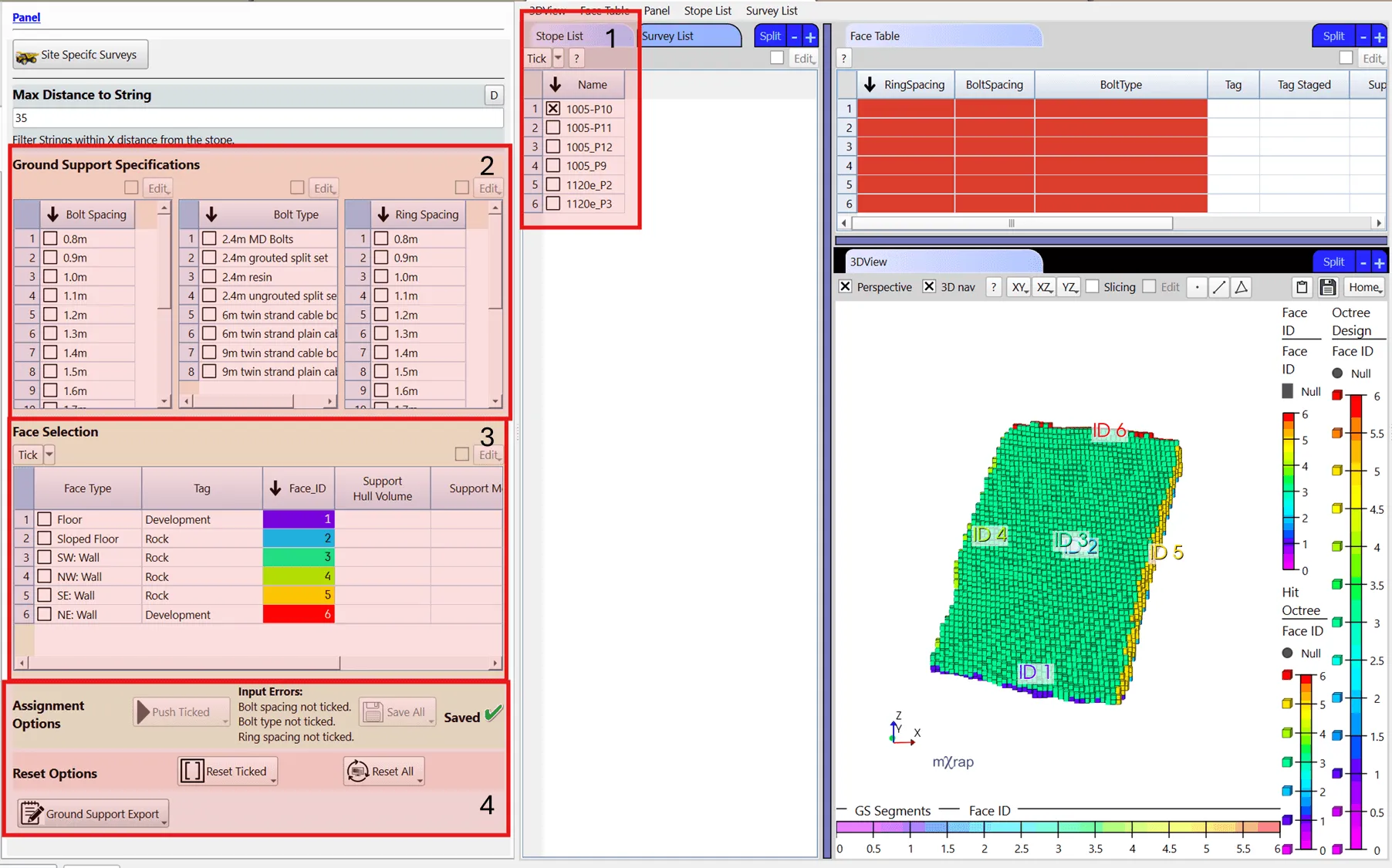Open the Home view dropdown in 3DView
Viewport: 1392px width, 868px height.
click(1365, 287)
